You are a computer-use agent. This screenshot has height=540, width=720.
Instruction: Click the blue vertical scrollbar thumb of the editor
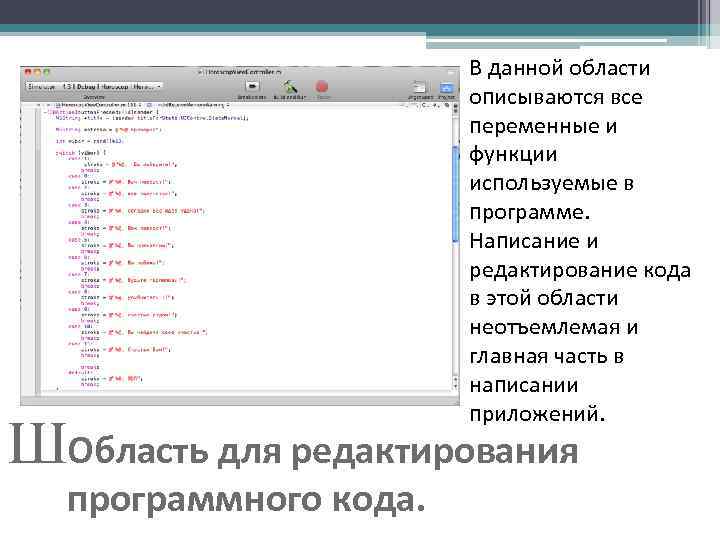coord(456,194)
